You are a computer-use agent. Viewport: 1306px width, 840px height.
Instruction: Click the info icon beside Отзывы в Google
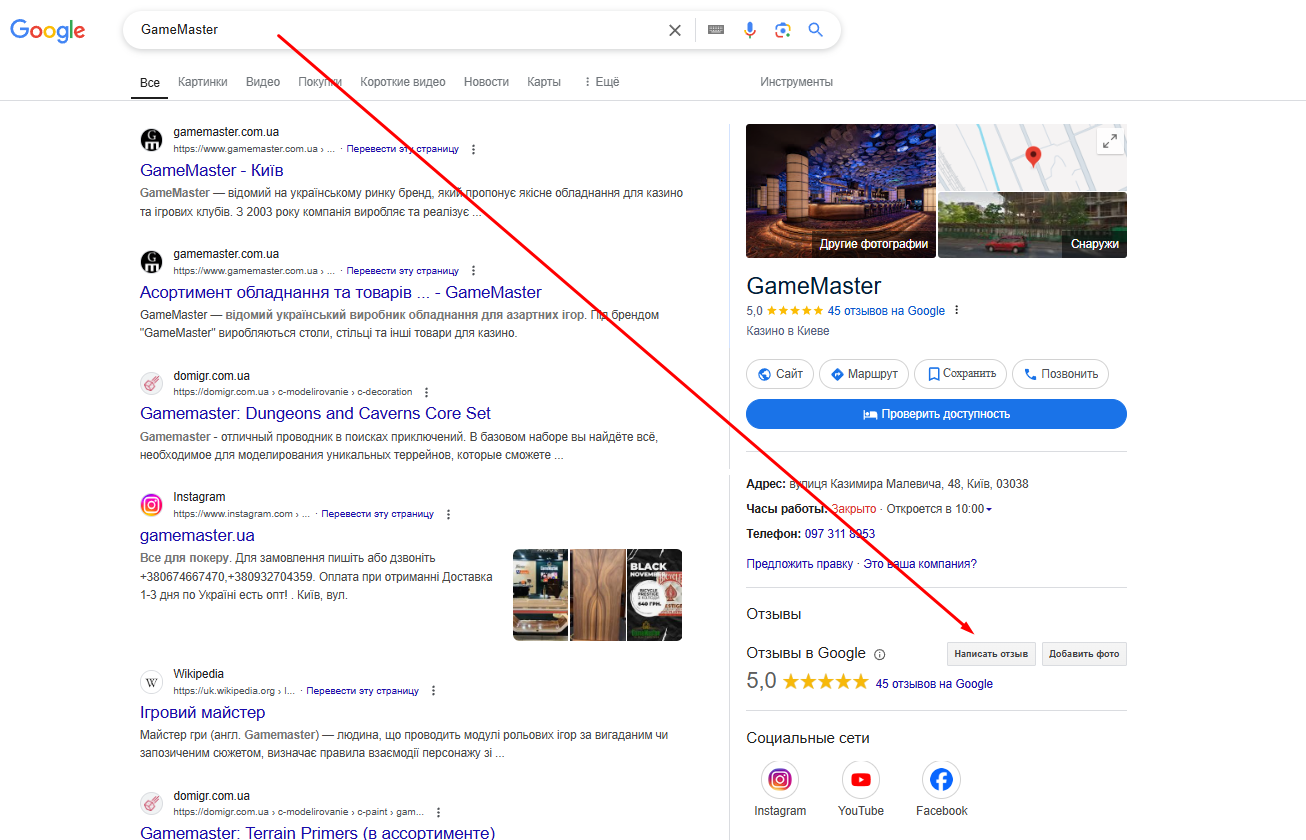[880, 655]
